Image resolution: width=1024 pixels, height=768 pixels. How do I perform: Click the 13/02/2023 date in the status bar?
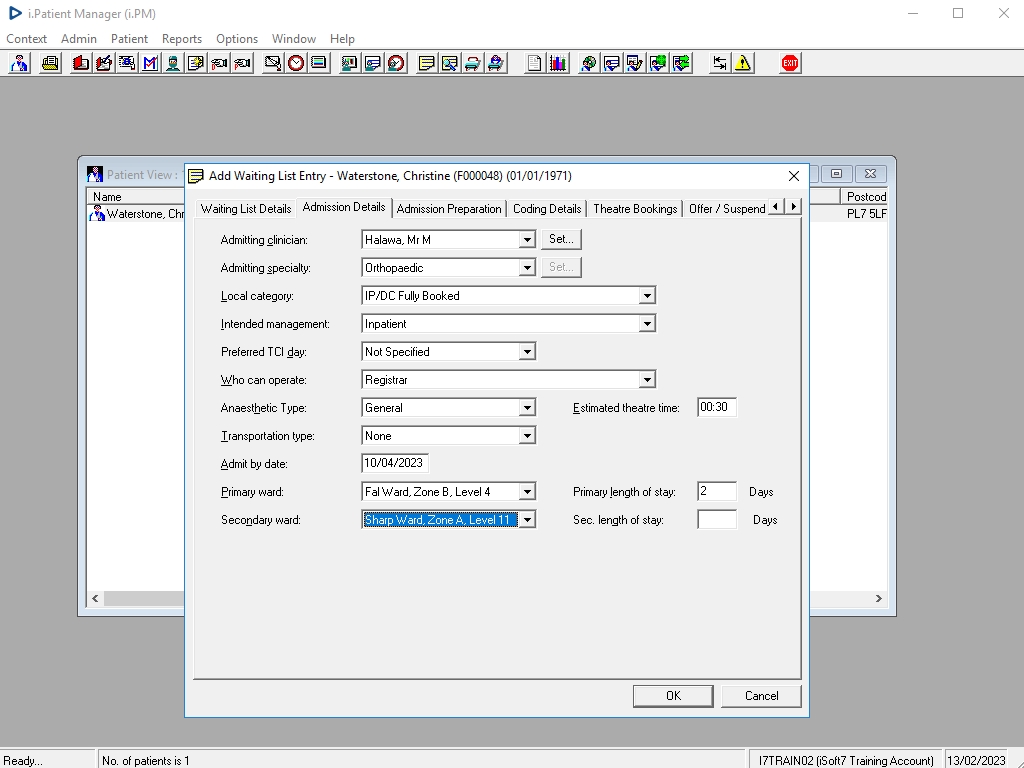pos(976,761)
